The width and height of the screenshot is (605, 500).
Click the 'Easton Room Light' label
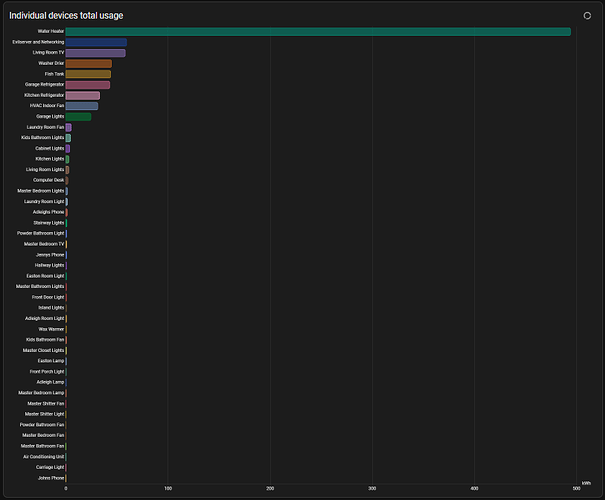point(45,276)
